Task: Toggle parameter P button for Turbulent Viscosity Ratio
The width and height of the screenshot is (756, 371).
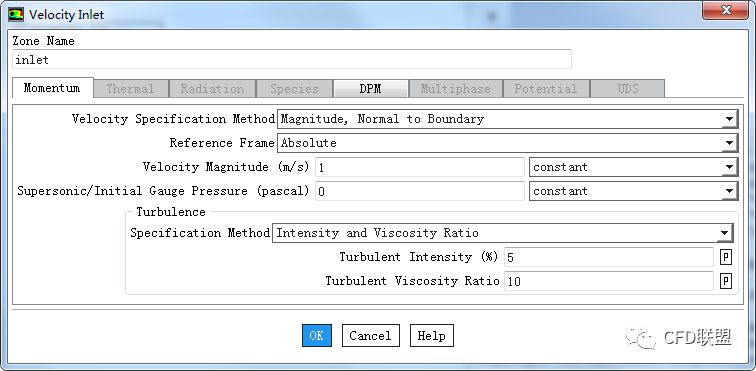Action: point(726,281)
